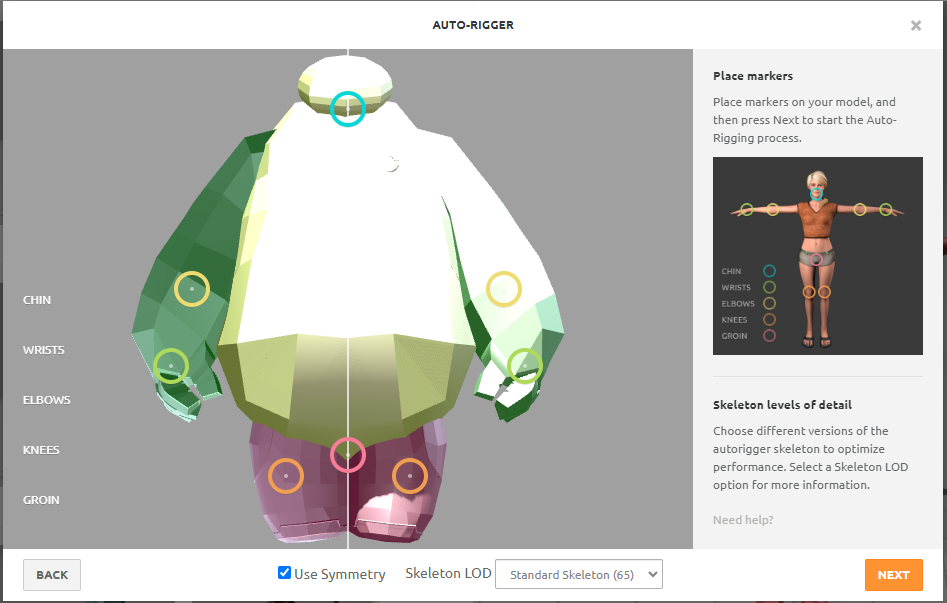Click the WRISTS label in the viewport
Image resolution: width=947 pixels, height=603 pixels.
point(43,350)
